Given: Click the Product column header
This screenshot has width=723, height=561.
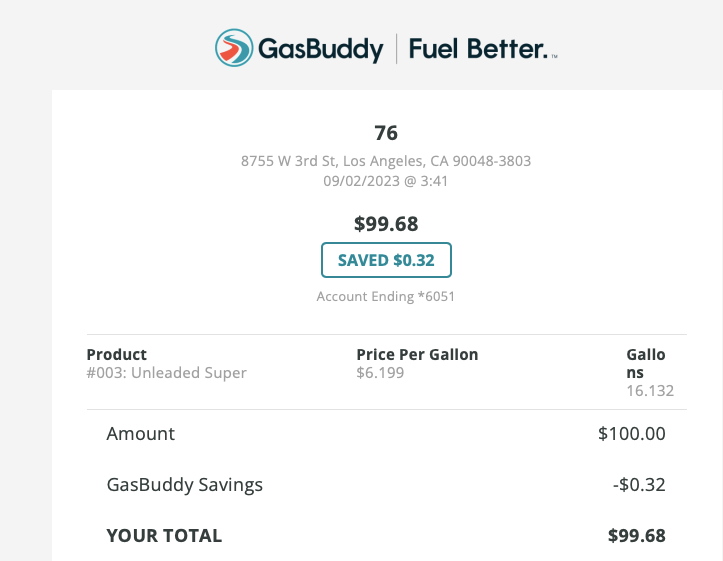Looking at the screenshot, I should click(x=117, y=354).
